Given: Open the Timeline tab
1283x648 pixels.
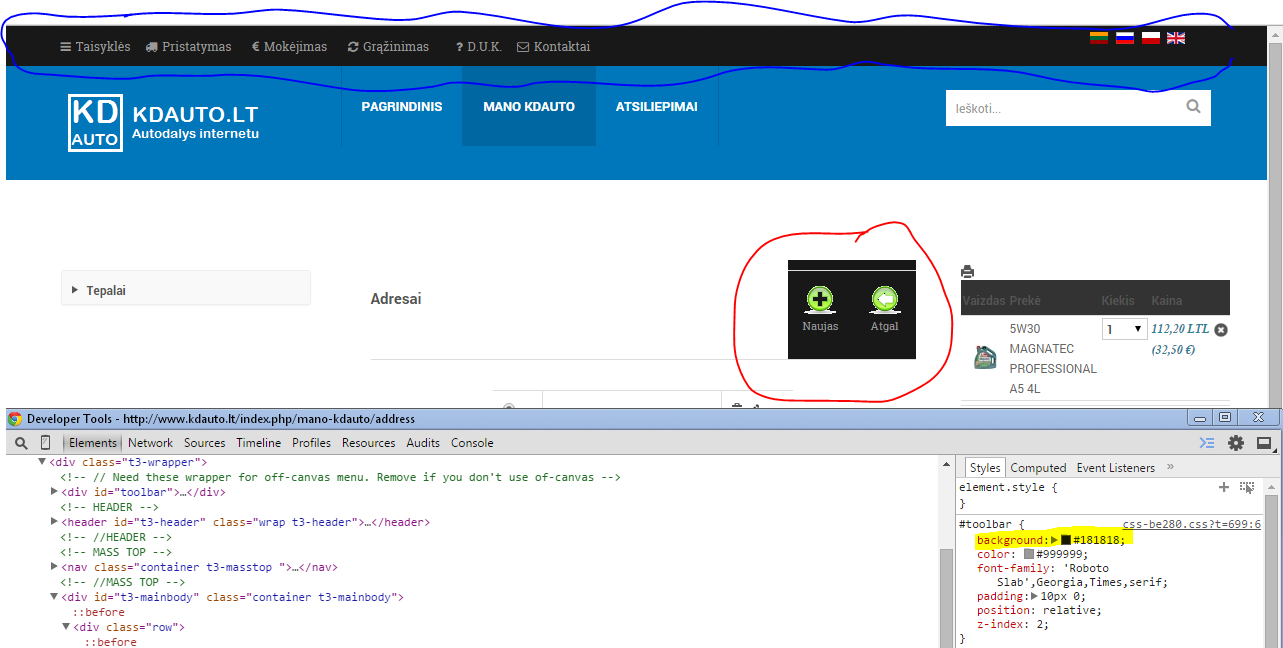Looking at the screenshot, I should click(259, 443).
